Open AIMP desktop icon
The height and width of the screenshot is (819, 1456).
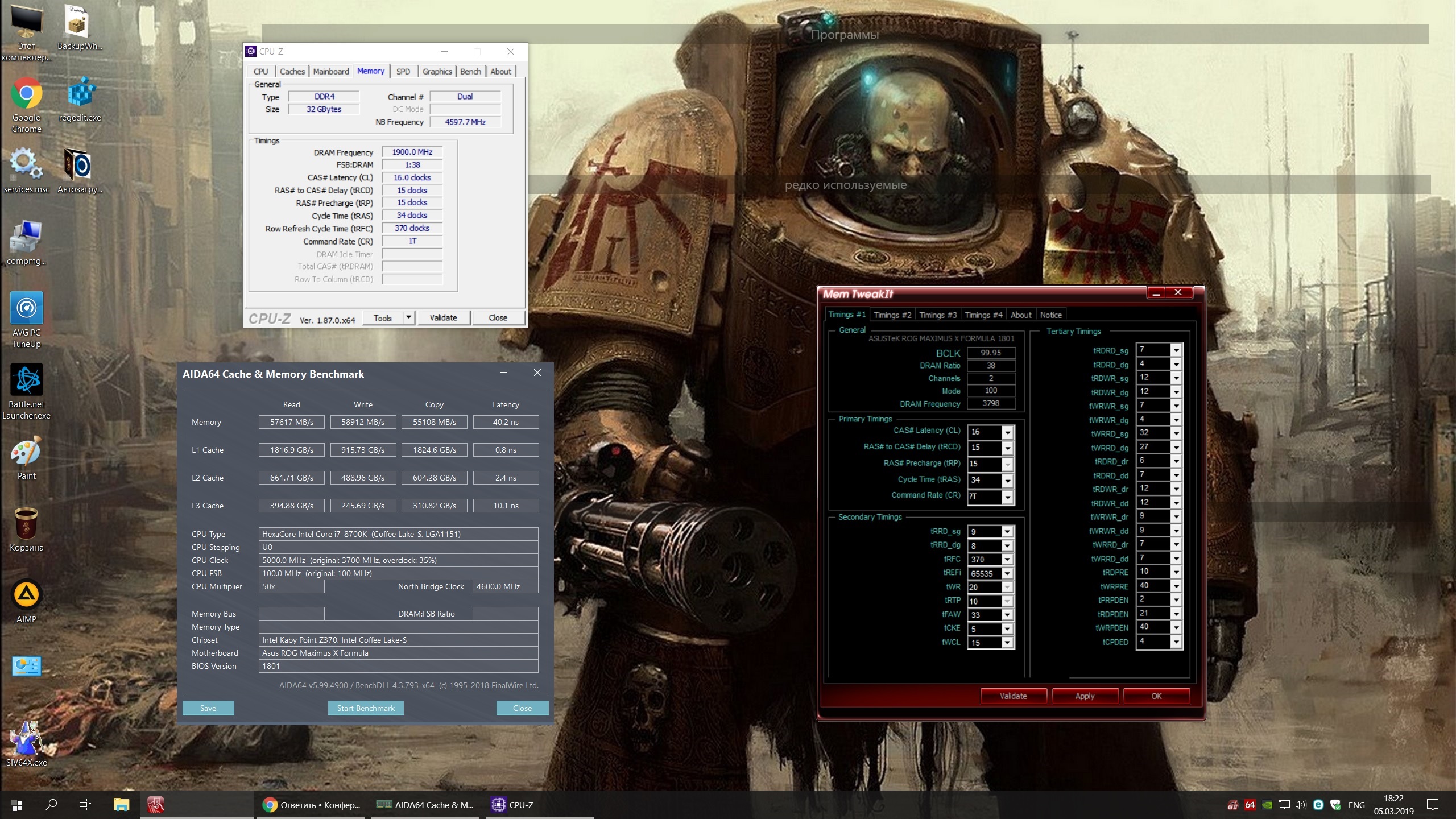tap(26, 596)
